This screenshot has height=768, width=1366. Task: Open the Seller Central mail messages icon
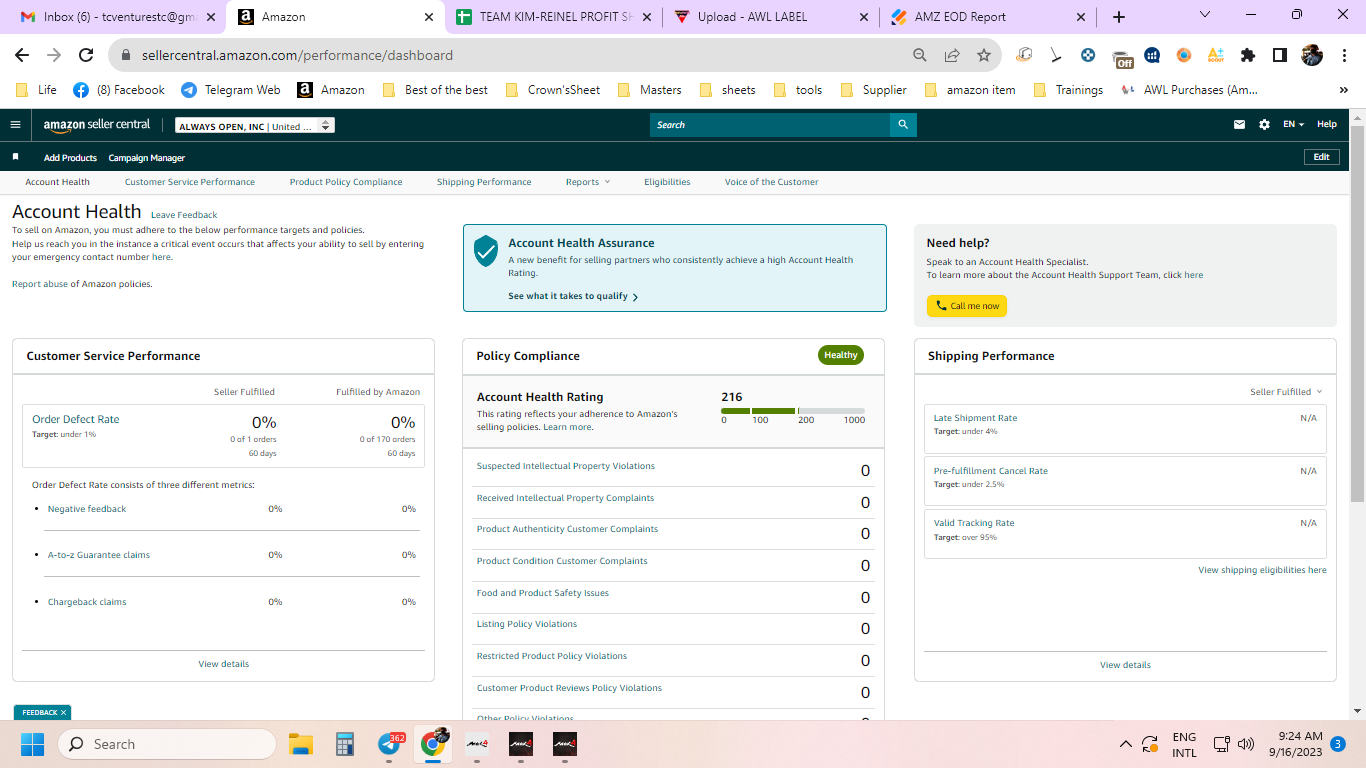click(1240, 125)
